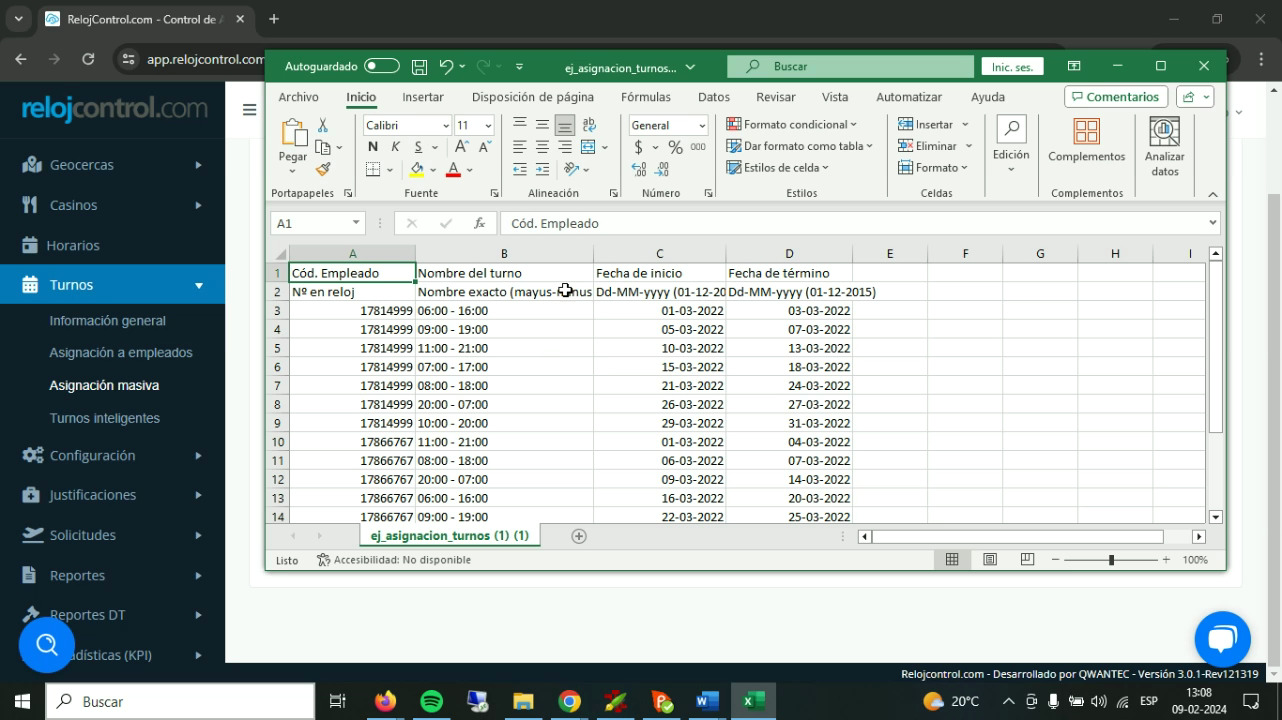This screenshot has width=1282, height=720.
Task: Click the Save icon in title bar
Action: 420,67
